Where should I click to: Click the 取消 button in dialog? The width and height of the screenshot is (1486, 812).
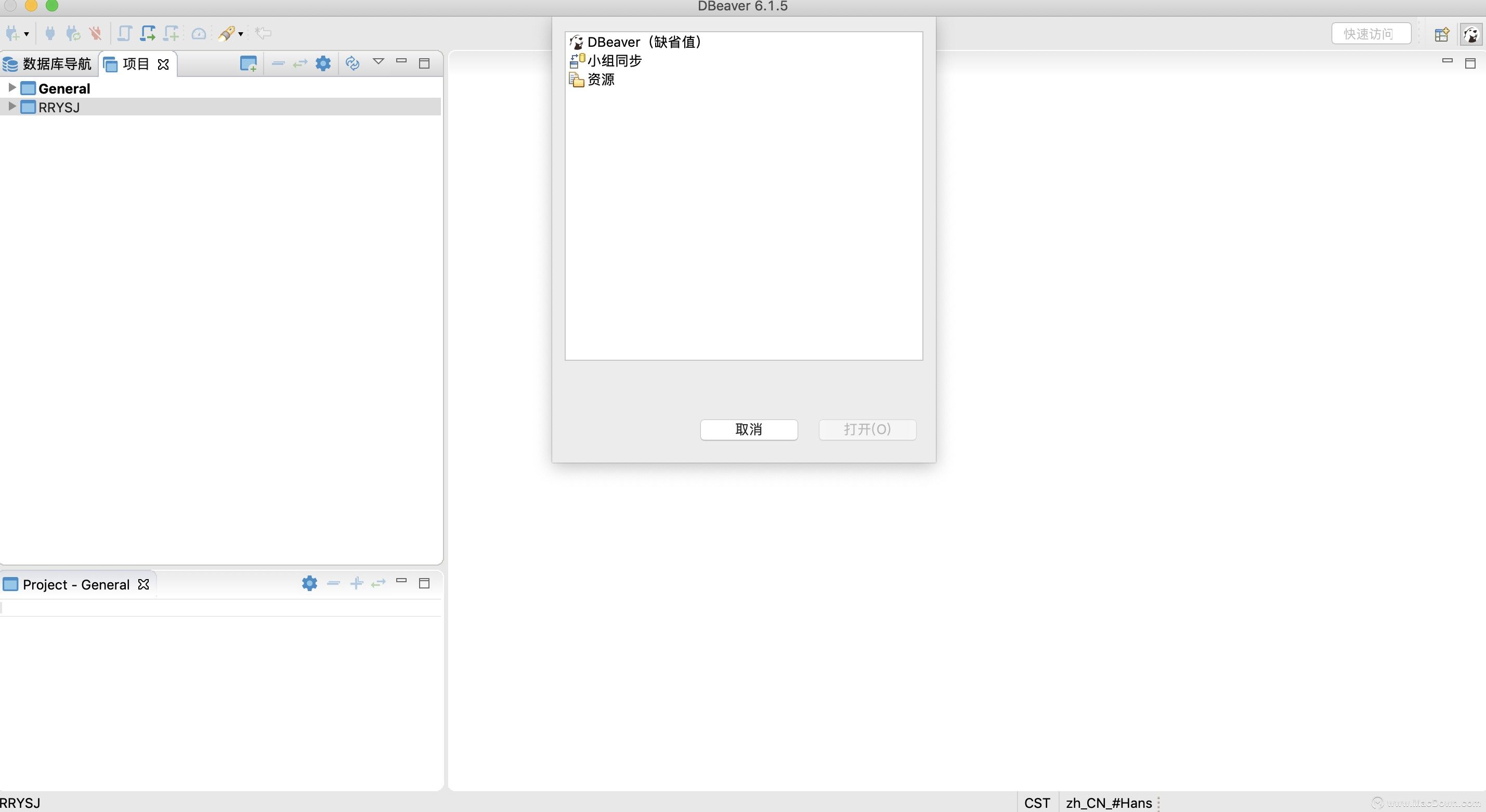(749, 429)
